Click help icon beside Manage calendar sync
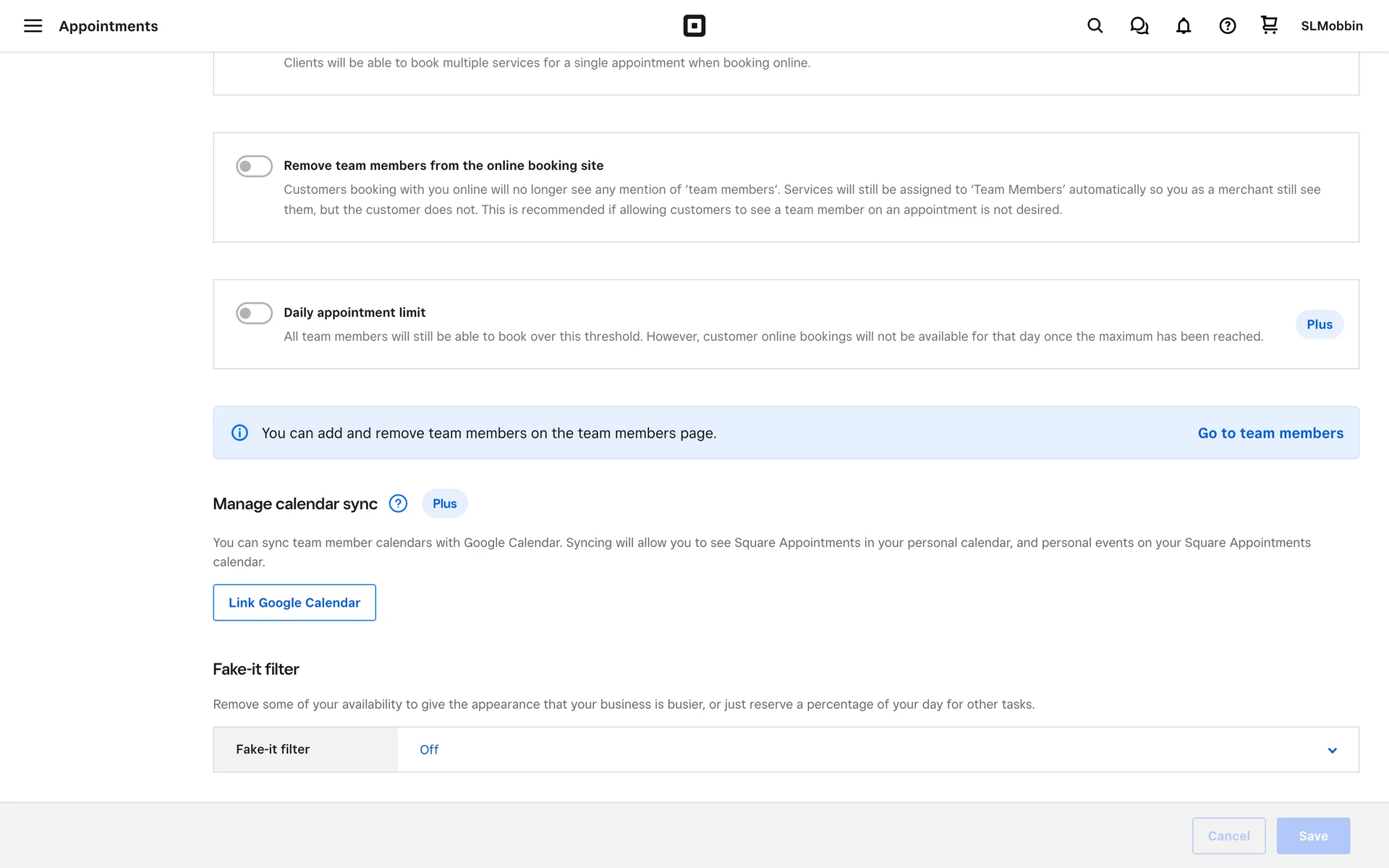The image size is (1389, 868). (398, 503)
